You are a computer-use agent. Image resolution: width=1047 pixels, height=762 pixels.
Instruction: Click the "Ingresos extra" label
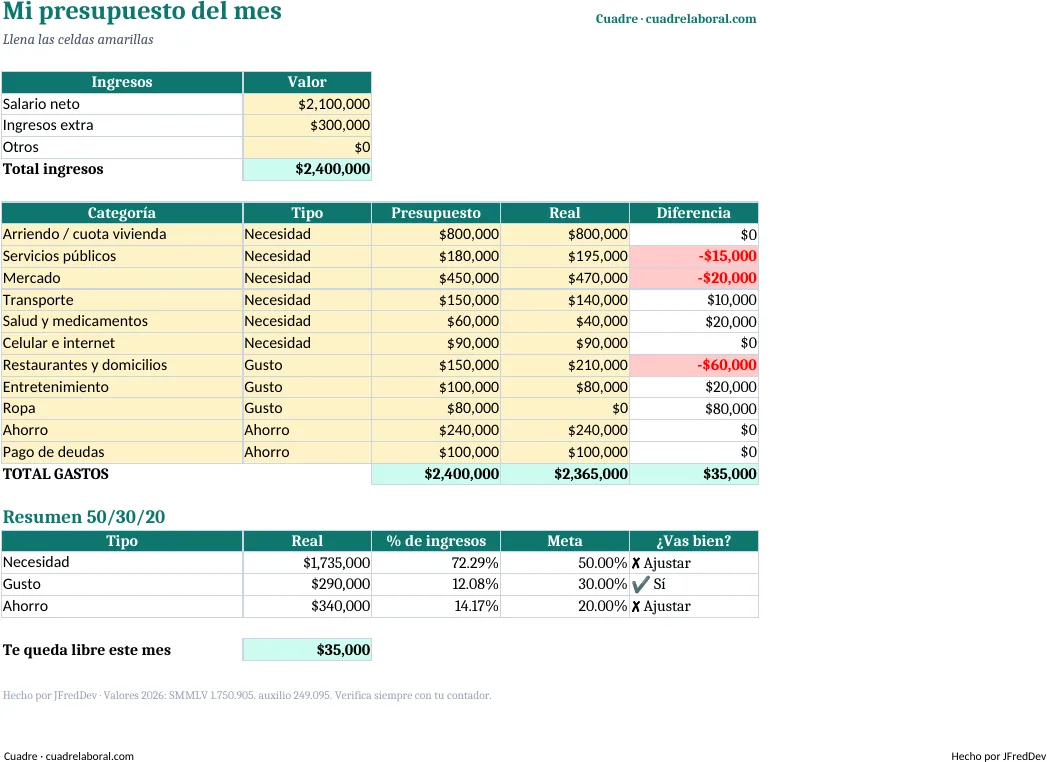tap(48, 126)
